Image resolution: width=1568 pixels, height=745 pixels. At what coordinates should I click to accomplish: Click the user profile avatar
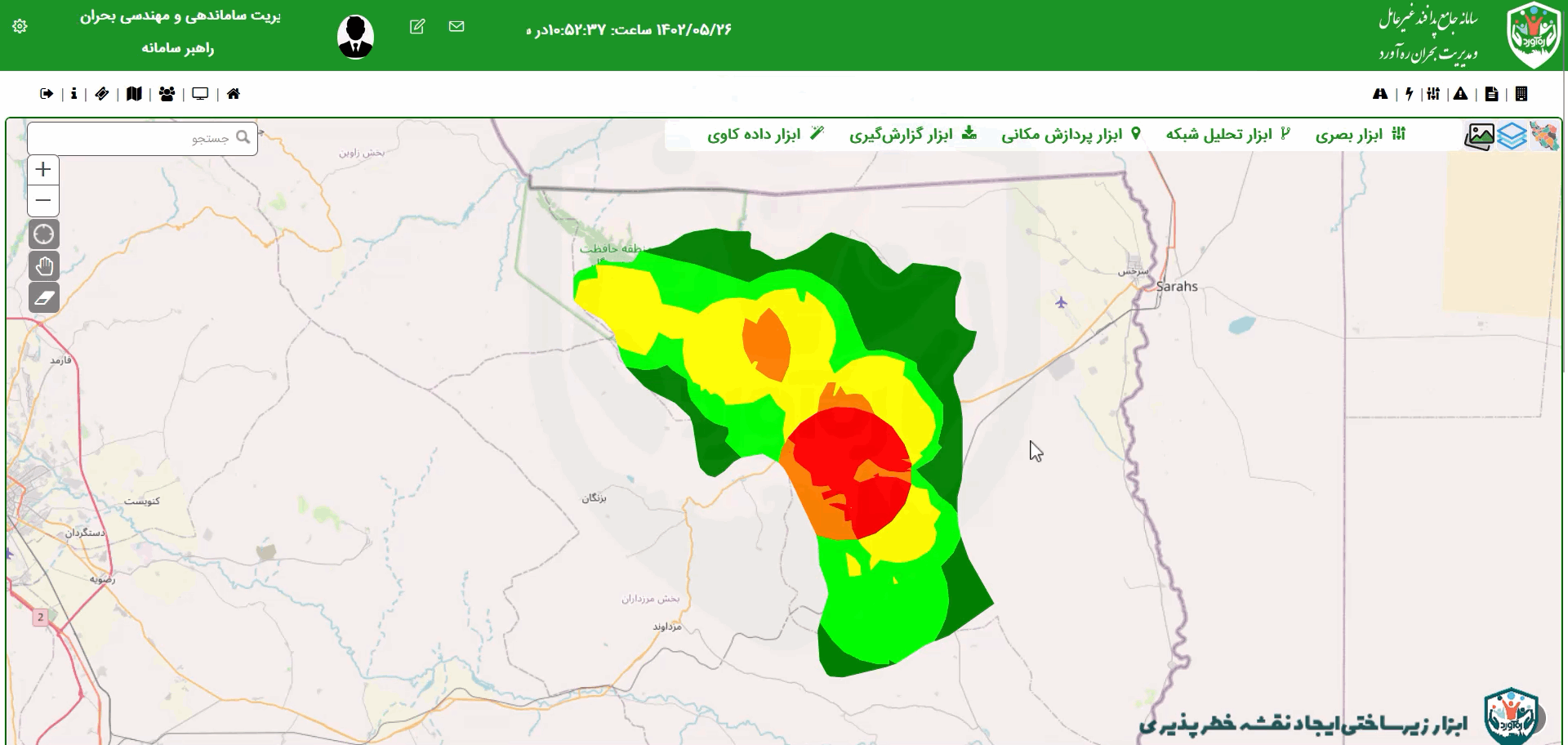pos(355,37)
